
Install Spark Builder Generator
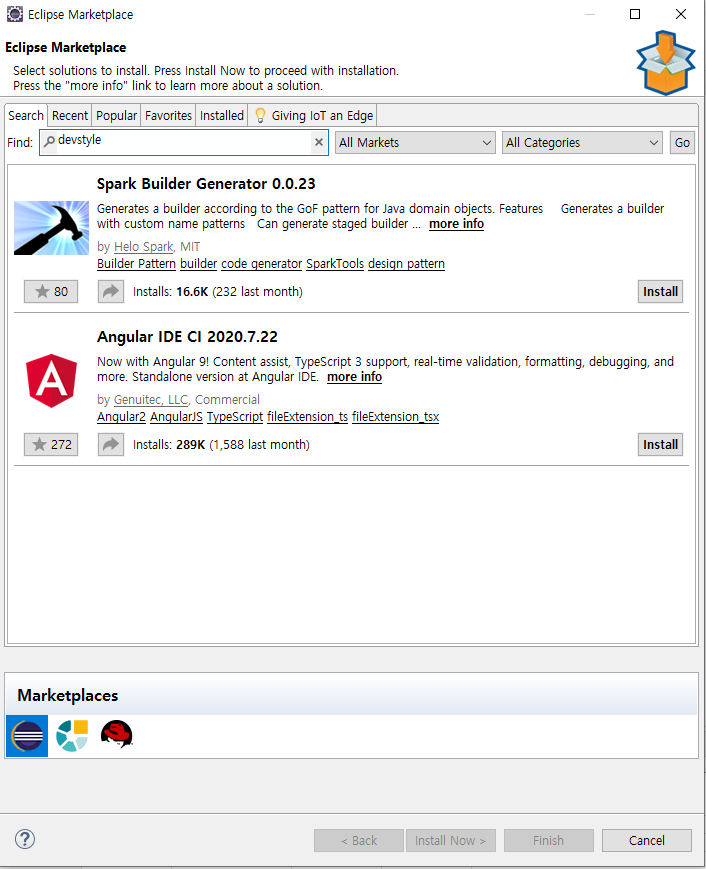pos(660,292)
